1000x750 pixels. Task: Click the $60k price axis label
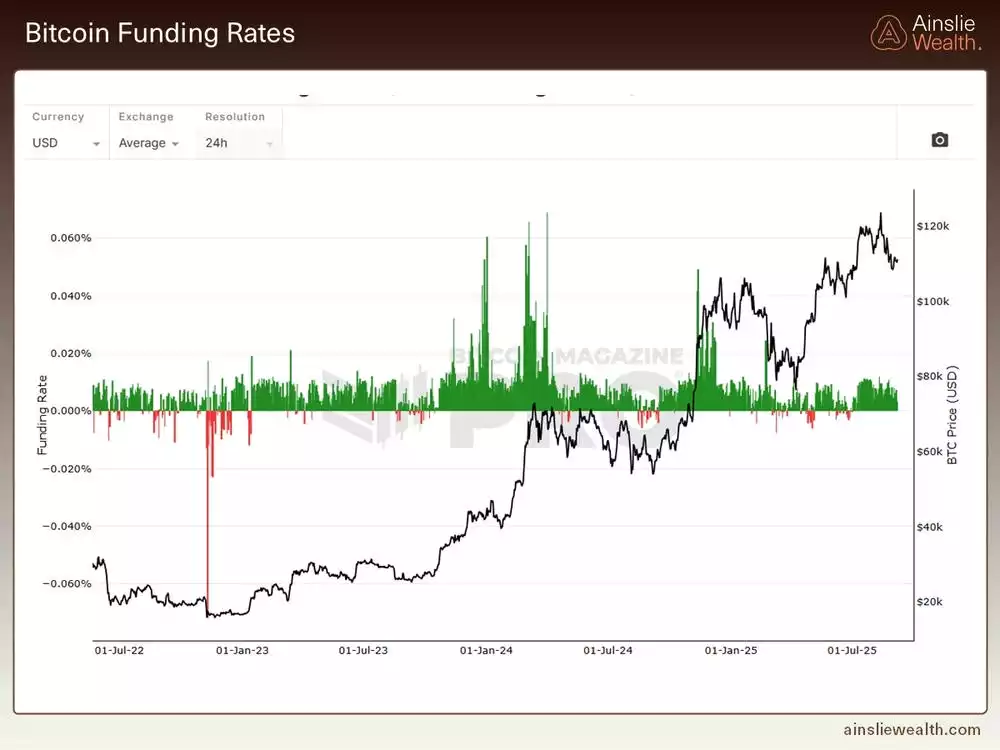tap(929, 452)
